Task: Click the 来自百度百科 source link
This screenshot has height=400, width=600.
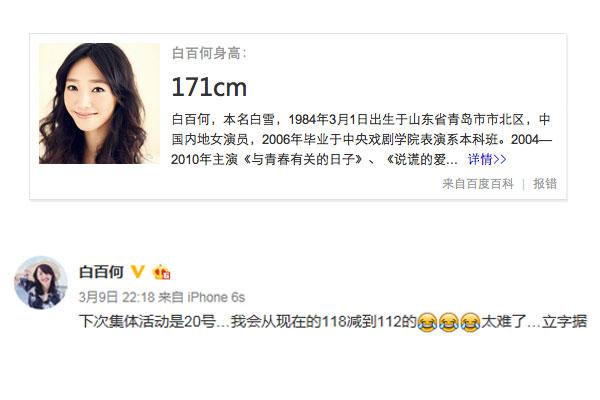Action: [x=478, y=184]
